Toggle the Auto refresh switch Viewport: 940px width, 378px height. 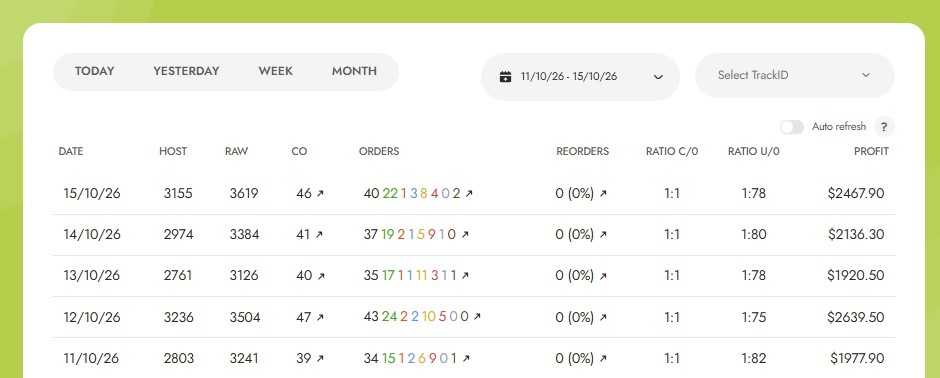791,127
